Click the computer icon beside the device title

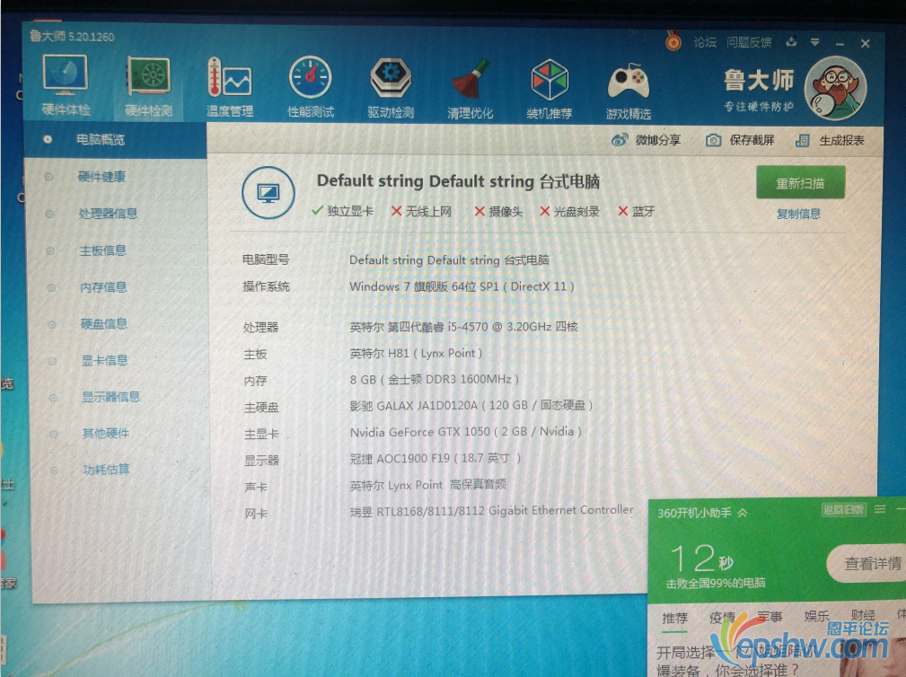click(x=269, y=193)
